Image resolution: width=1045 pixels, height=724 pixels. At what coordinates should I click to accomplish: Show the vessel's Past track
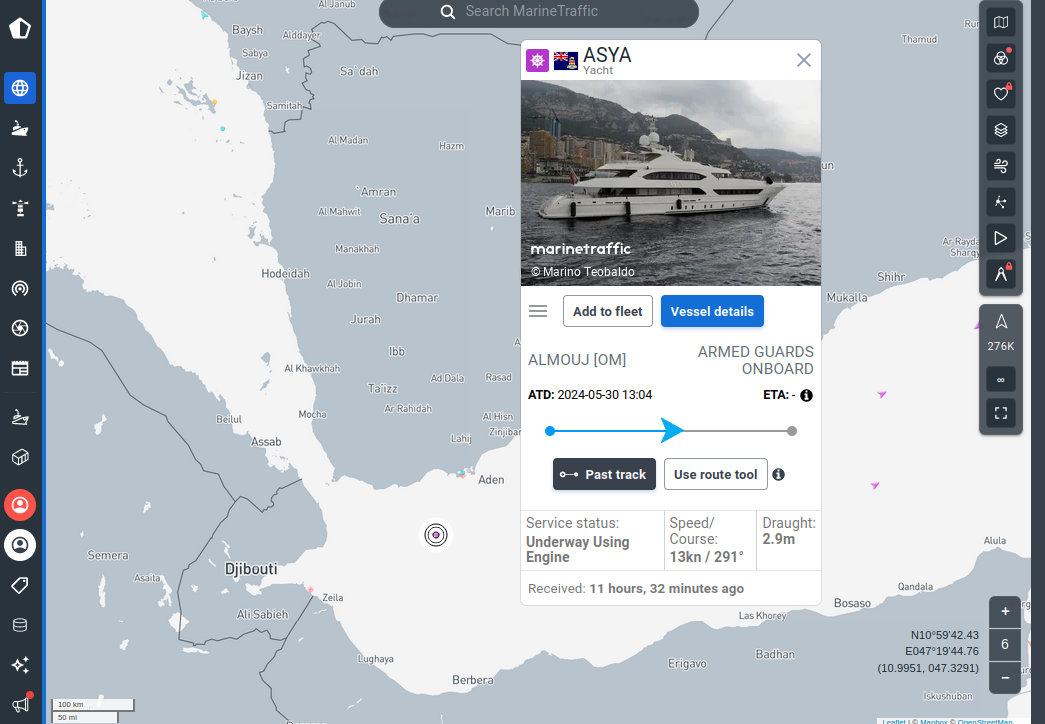(604, 474)
